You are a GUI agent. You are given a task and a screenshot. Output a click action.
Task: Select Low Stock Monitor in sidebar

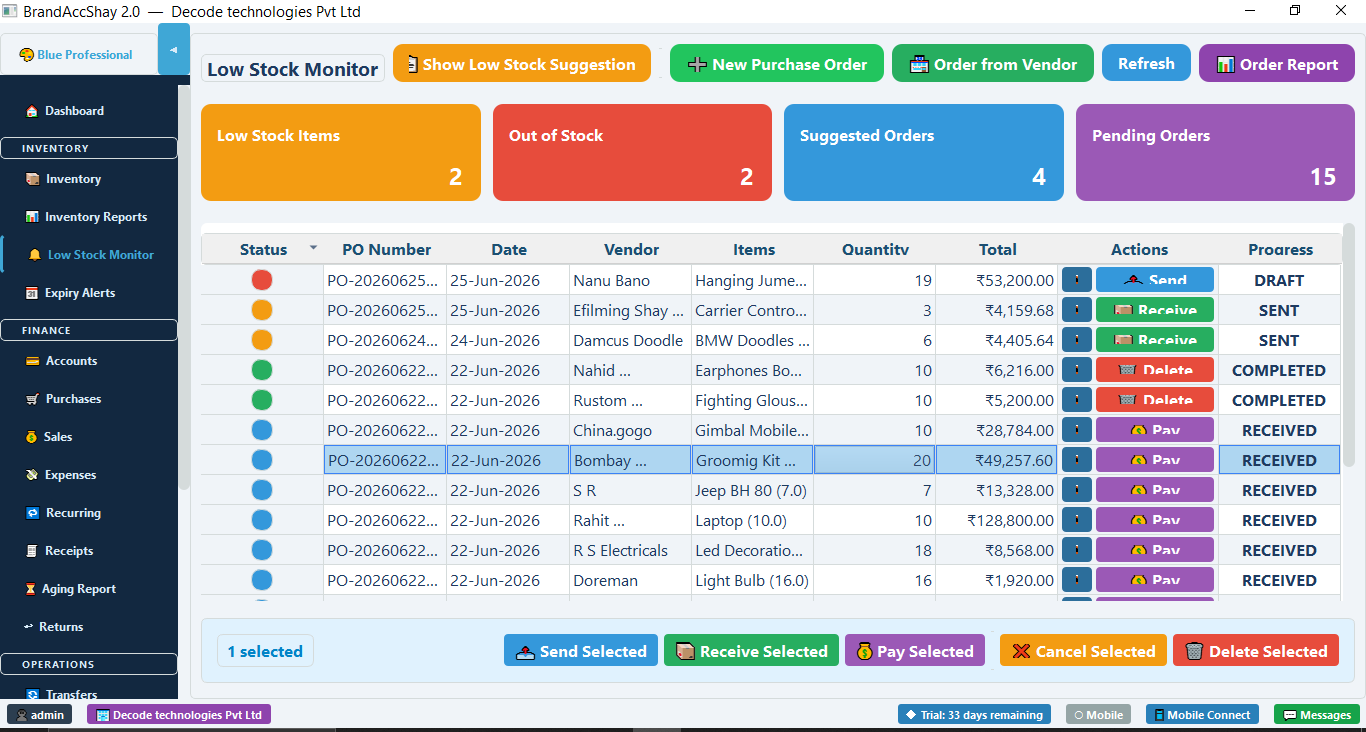[x=91, y=255]
